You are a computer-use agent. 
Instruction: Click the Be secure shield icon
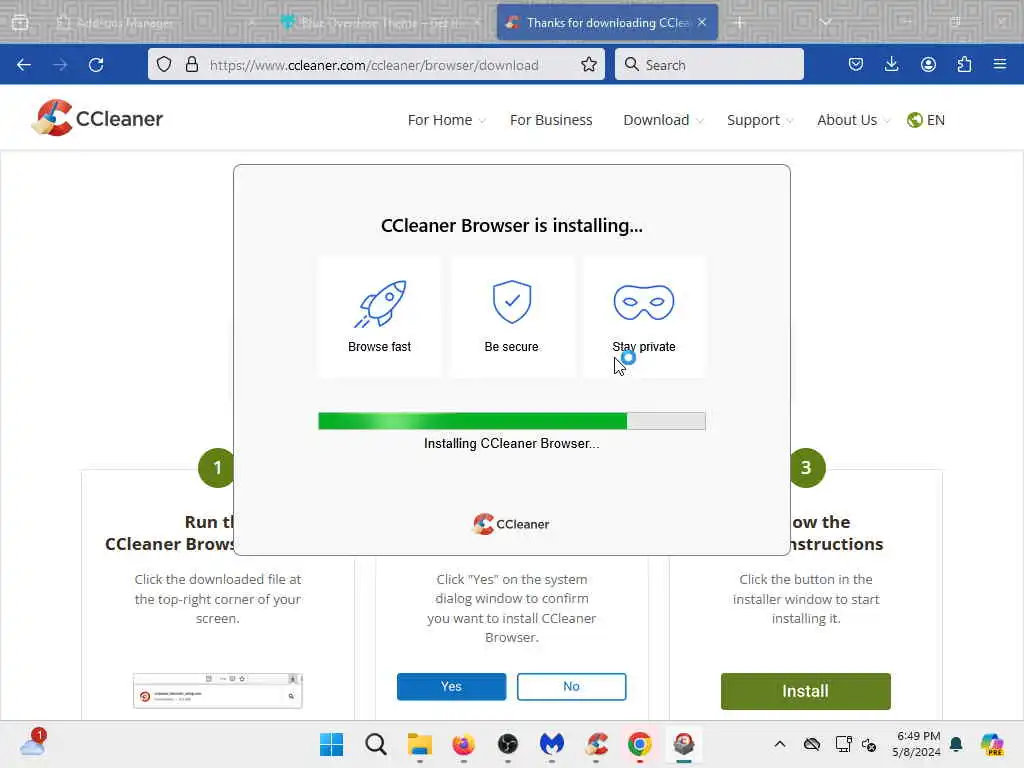tap(512, 302)
